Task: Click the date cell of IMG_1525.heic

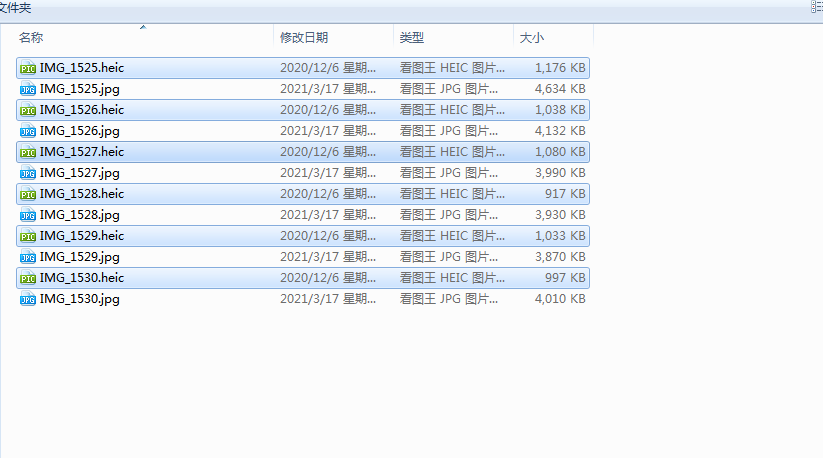Action: 328,68
